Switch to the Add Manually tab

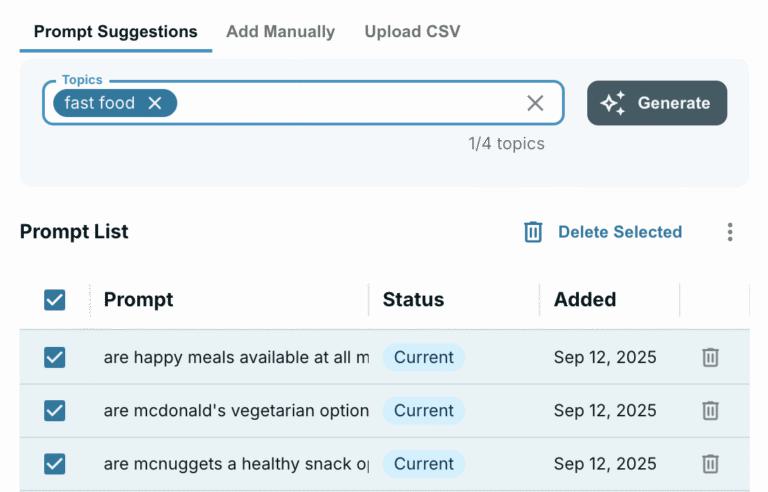click(x=280, y=32)
